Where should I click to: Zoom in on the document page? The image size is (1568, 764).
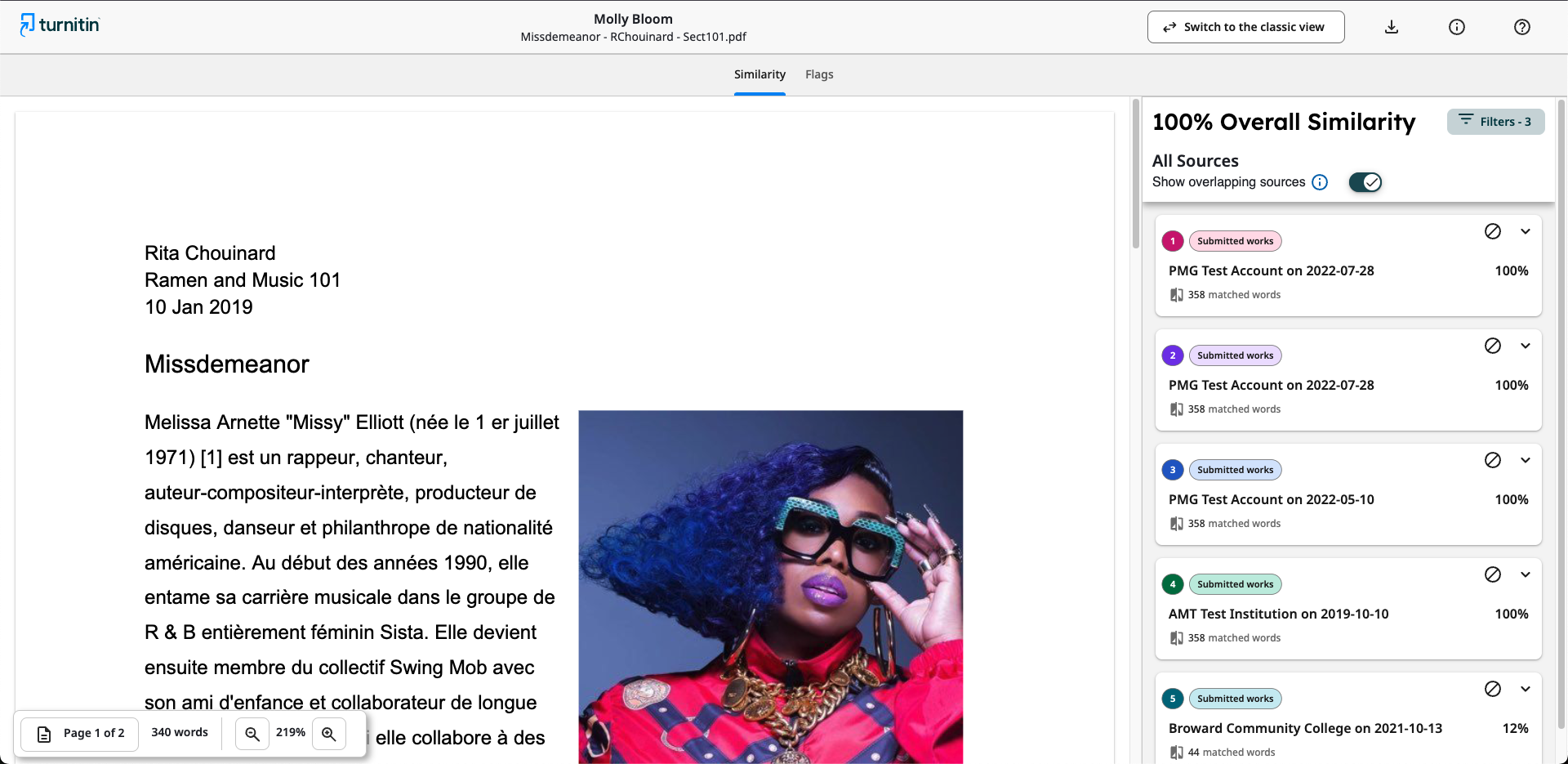pyautogui.click(x=329, y=733)
